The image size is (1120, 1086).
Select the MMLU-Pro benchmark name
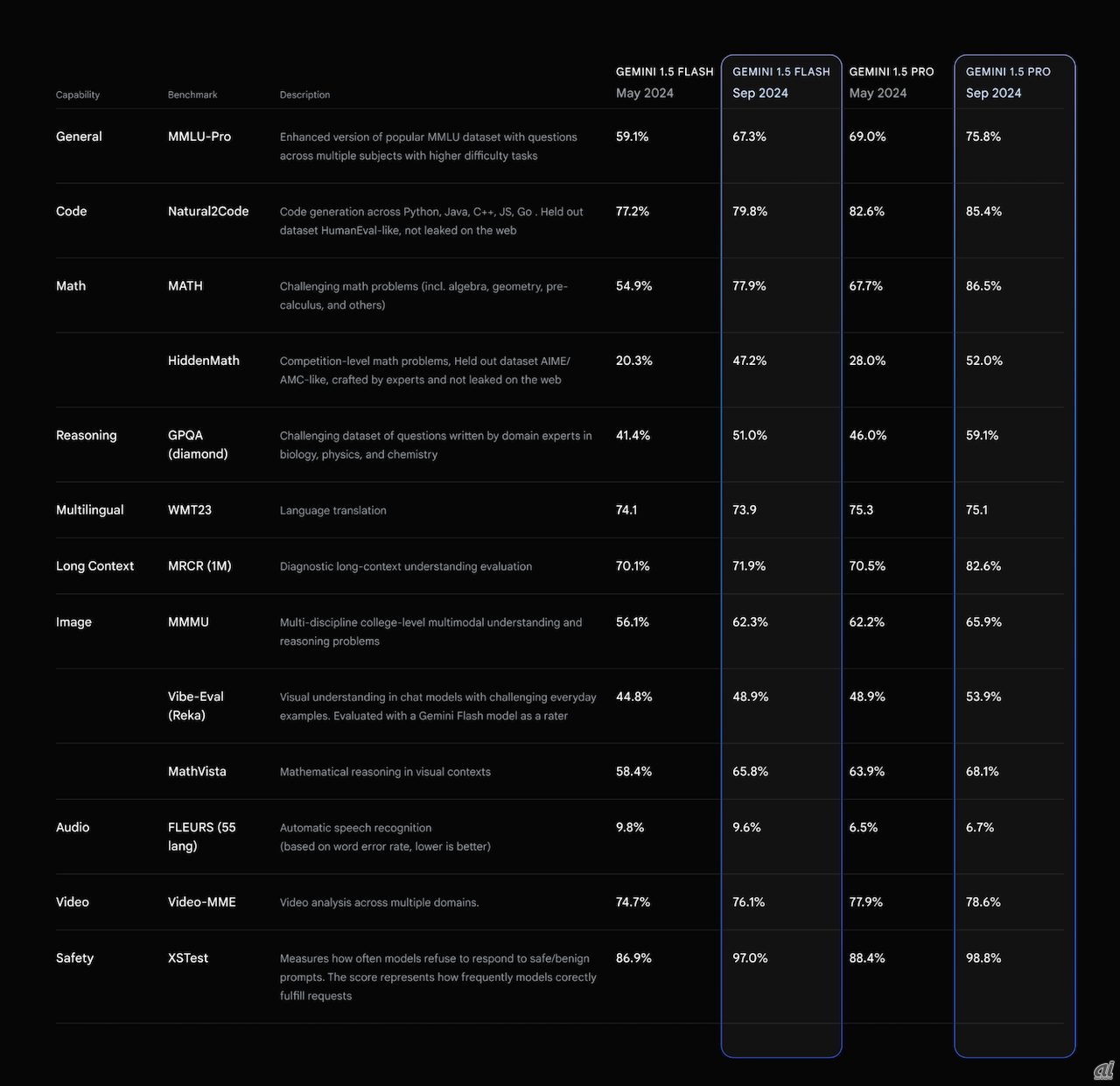pyautogui.click(x=199, y=137)
